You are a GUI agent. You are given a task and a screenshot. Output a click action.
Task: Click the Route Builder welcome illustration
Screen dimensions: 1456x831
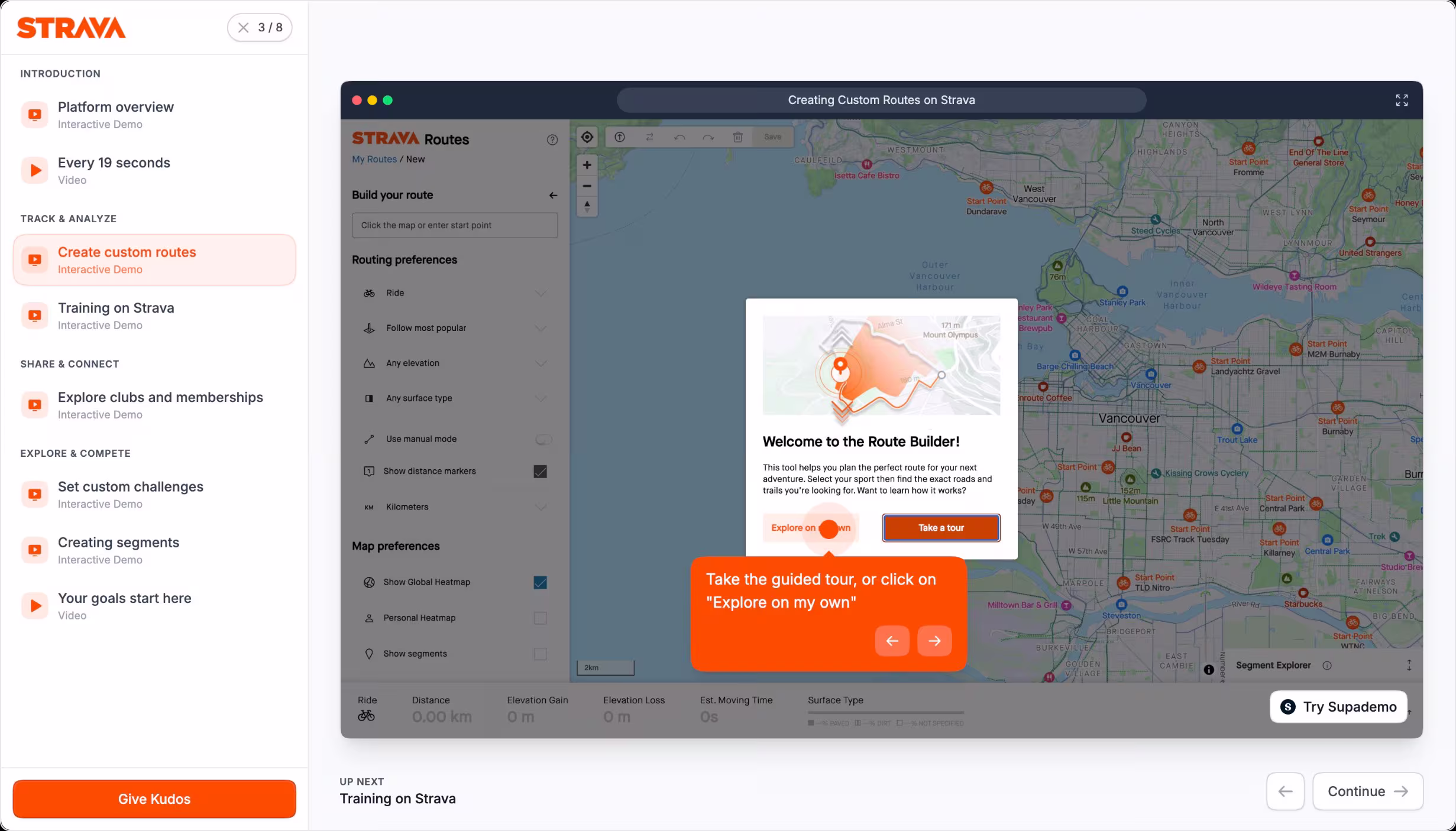pyautogui.click(x=881, y=365)
